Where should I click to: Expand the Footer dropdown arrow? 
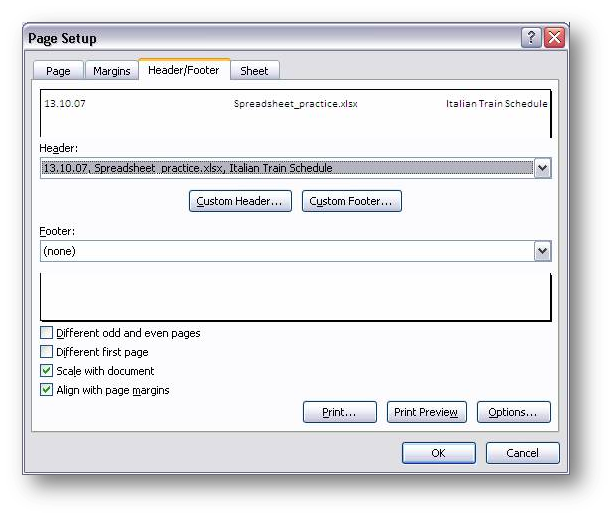click(542, 251)
